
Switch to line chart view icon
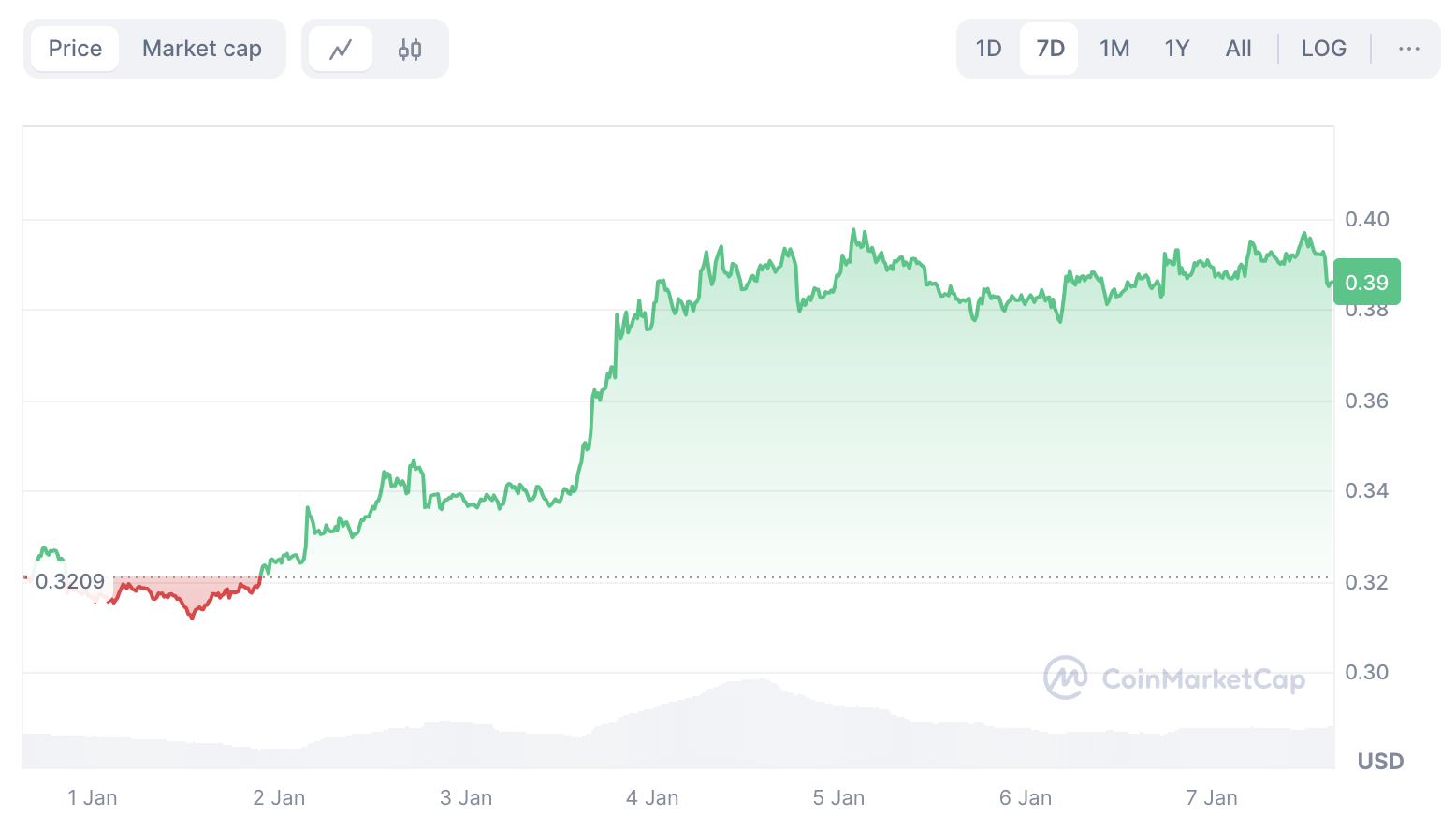point(341,49)
